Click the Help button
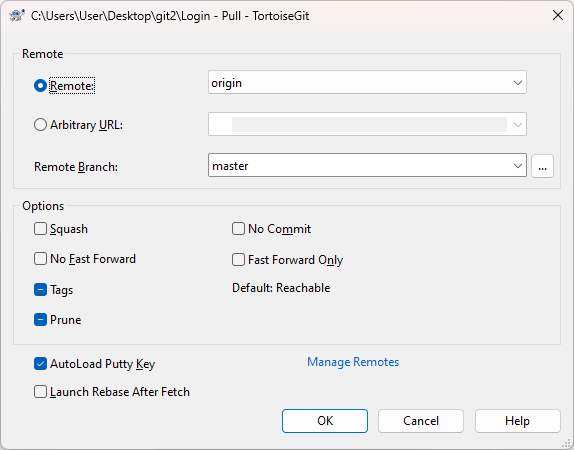Image resolution: width=574 pixels, height=450 pixels. (518, 421)
